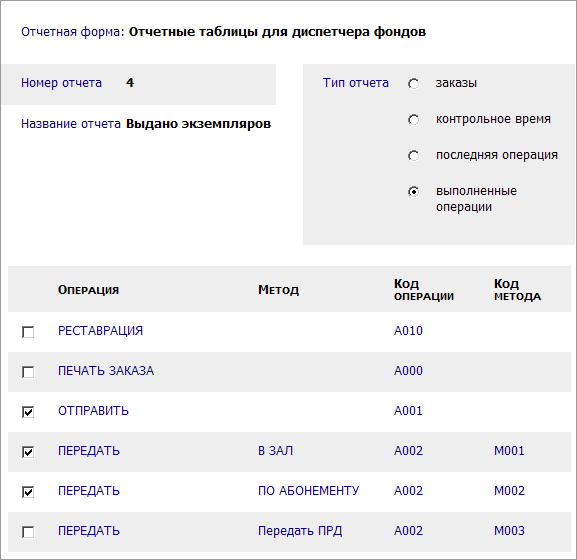
Task: Click the В ЗАЛ method text
Action: pos(275,451)
